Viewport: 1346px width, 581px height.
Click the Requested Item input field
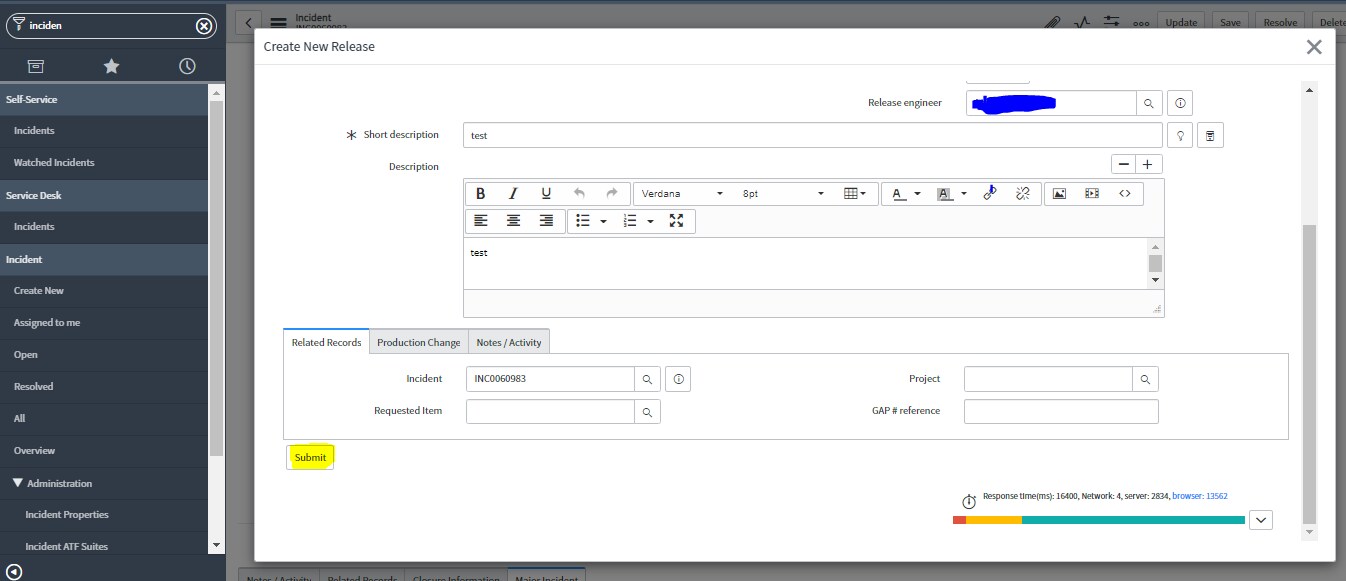point(549,411)
